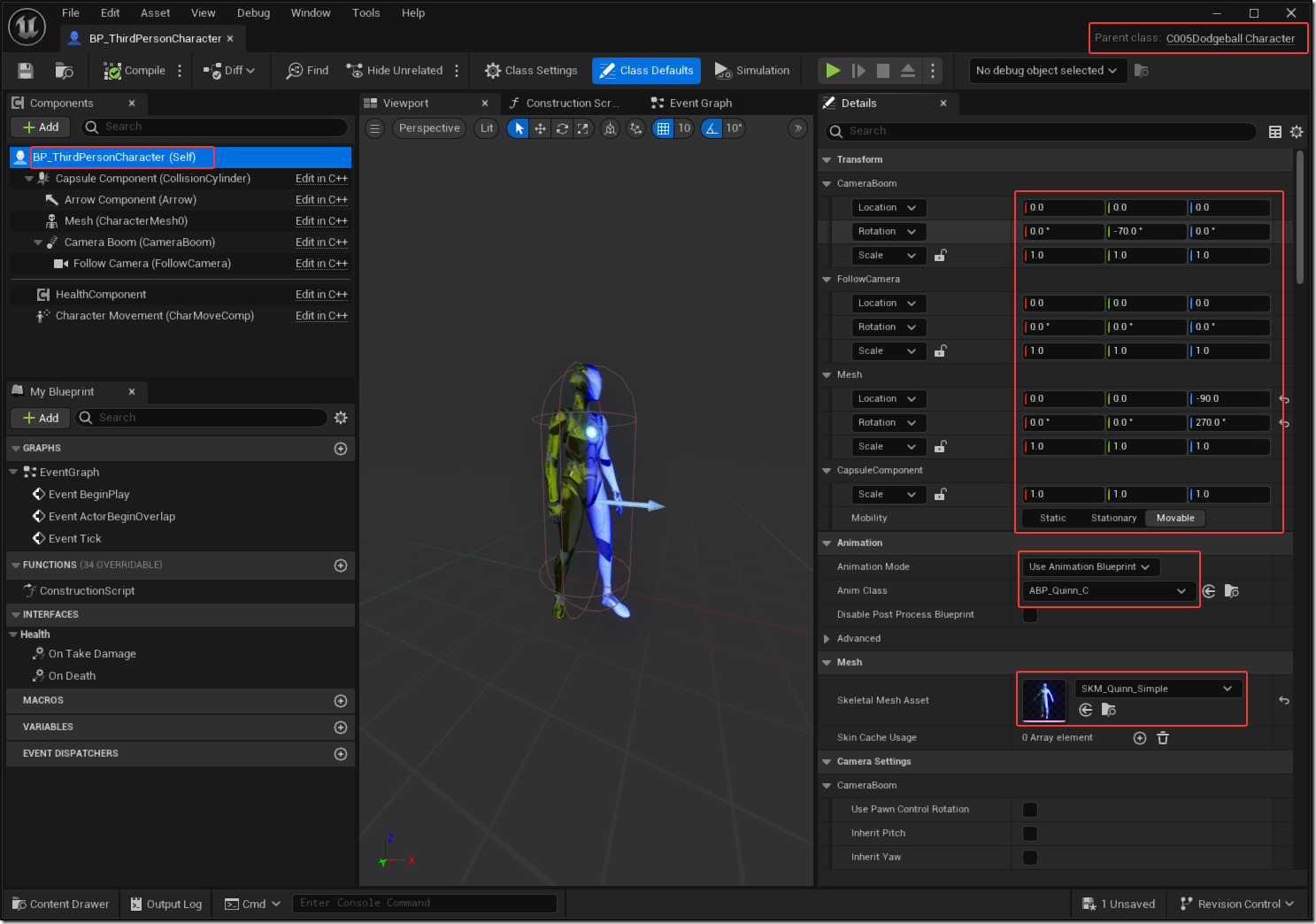The width and height of the screenshot is (1316, 924).
Task: Enable Disable Post Process Blueprint checkbox
Action: tap(1030, 615)
